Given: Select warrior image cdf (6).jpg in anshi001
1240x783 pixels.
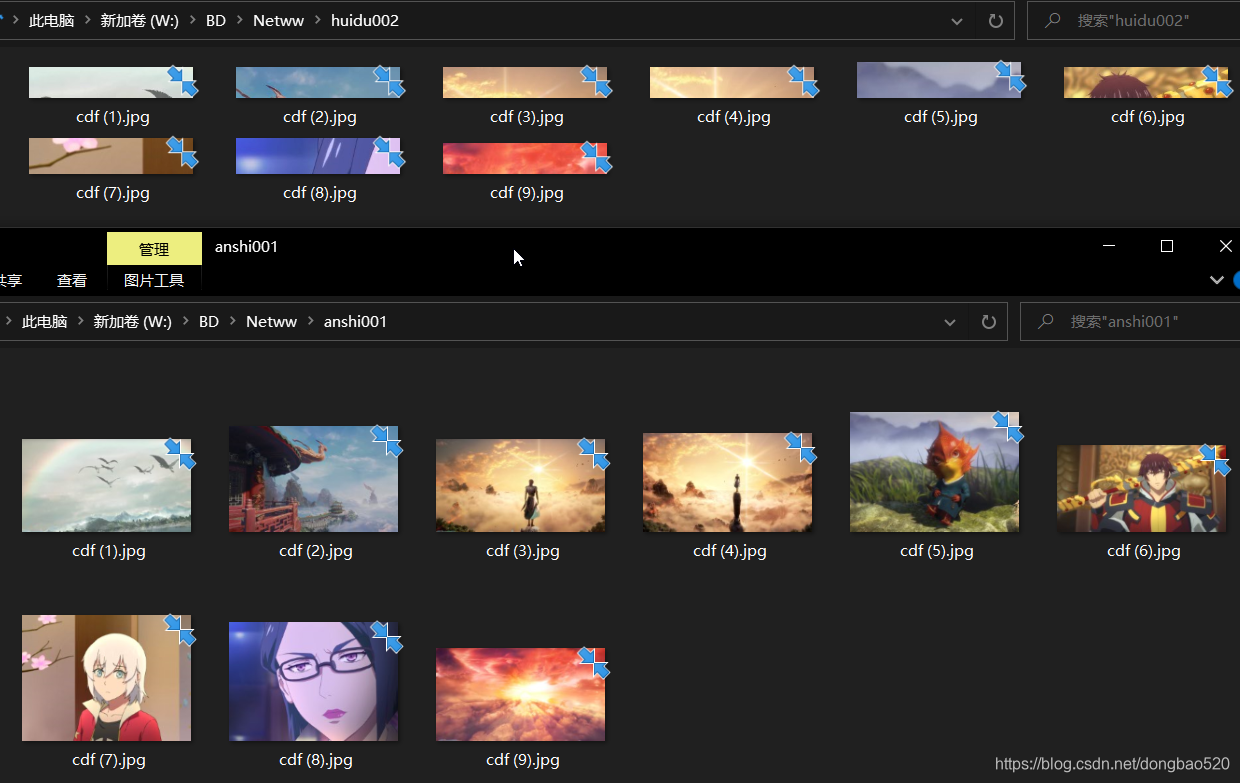Looking at the screenshot, I should (1141, 489).
